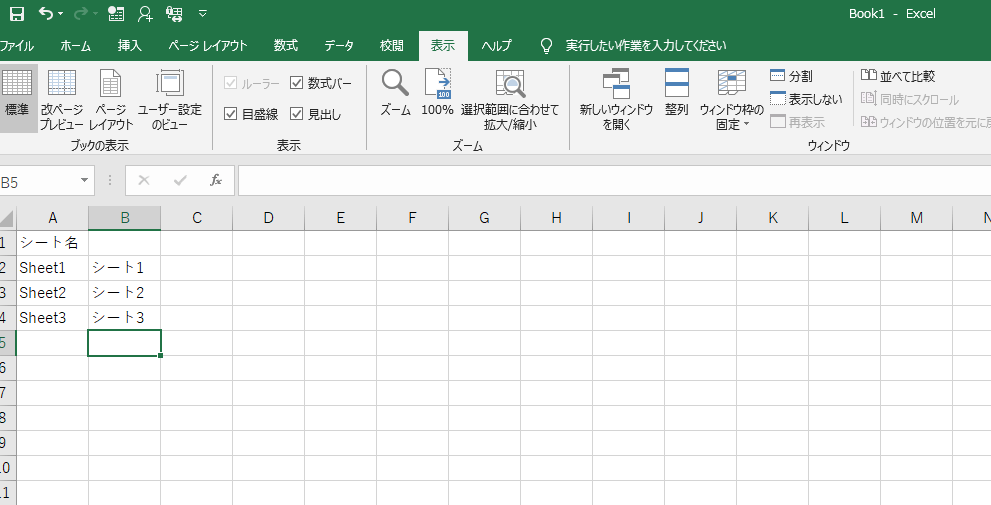Expand ウィンドウ枠の固定 freeze panes menu
This screenshot has width=991, height=505.
[732, 100]
